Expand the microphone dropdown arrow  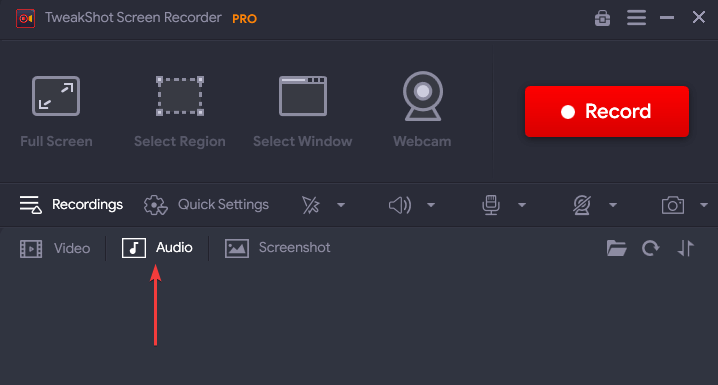click(522, 205)
